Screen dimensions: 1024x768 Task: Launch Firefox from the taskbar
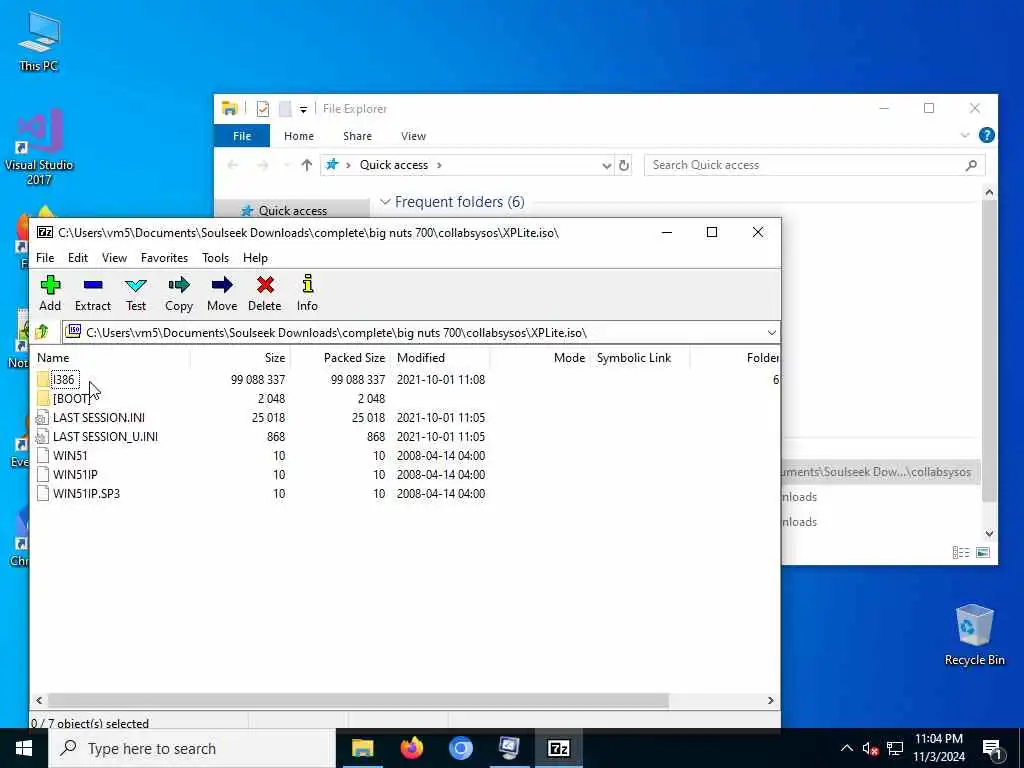[411, 748]
